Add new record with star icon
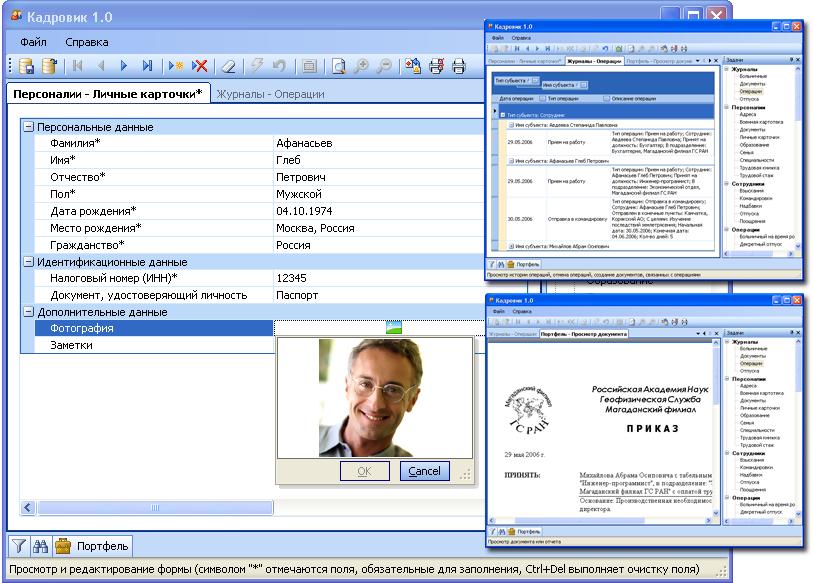Screen dimensions: 814x583 coord(176,67)
